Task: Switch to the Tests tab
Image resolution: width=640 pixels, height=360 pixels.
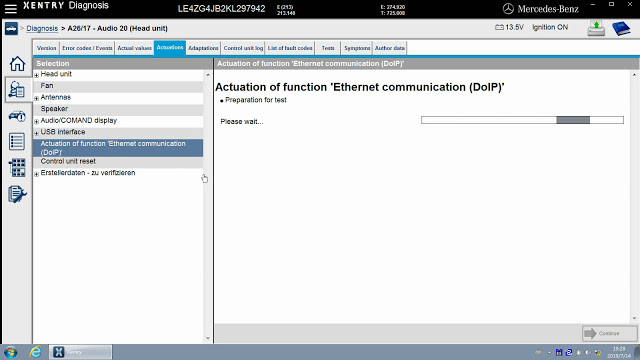Action: click(328, 48)
